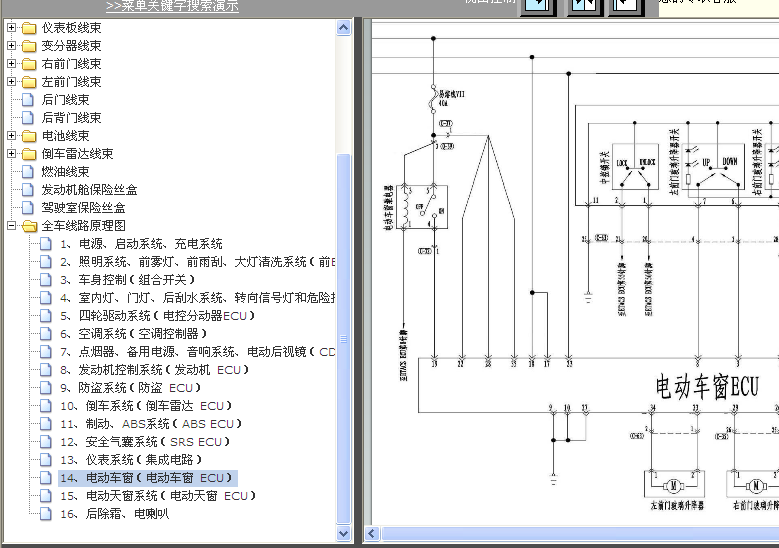This screenshot has width=779, height=548.
Task: Expand the 变分器线束 tree node
Action: coord(11,45)
